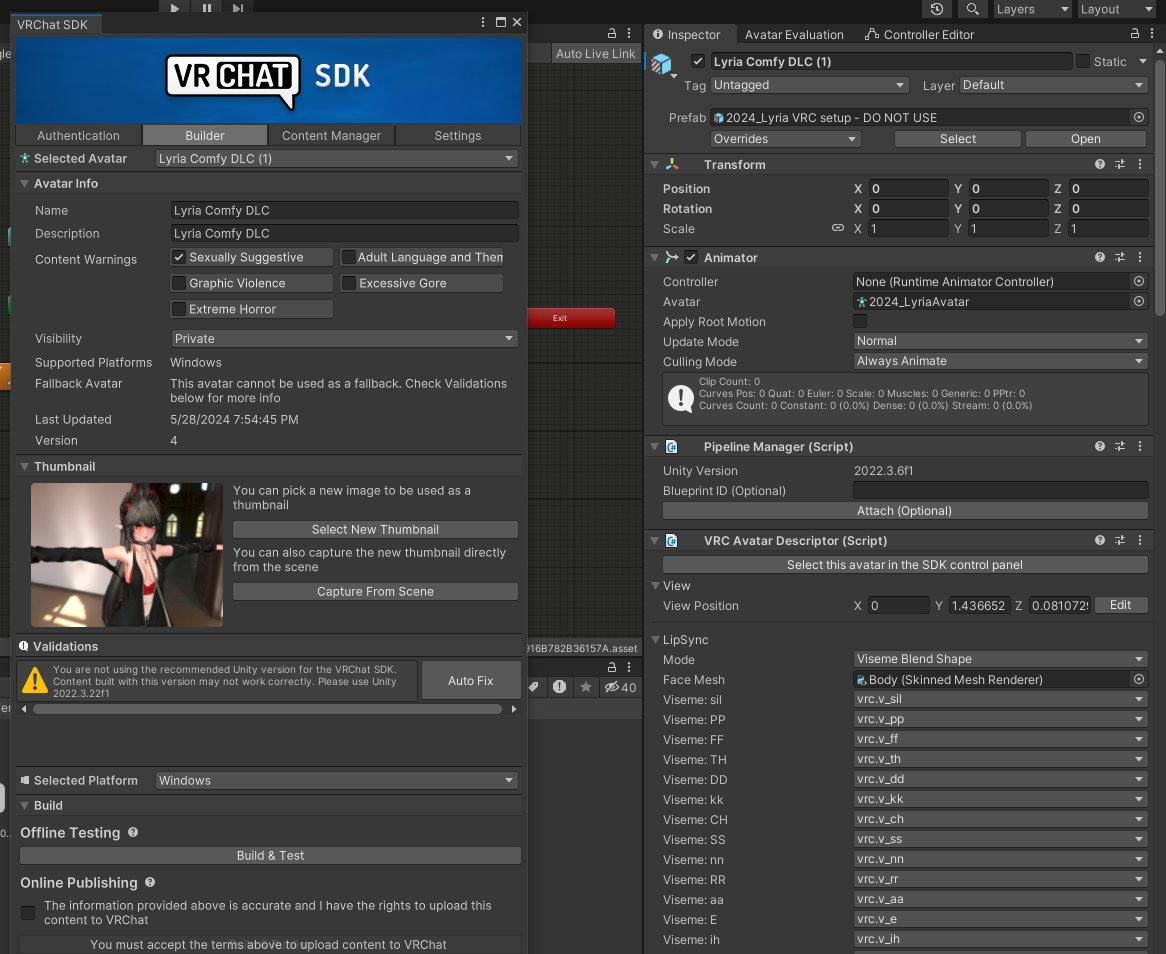Open the Selected Platform dropdown

(x=336, y=780)
